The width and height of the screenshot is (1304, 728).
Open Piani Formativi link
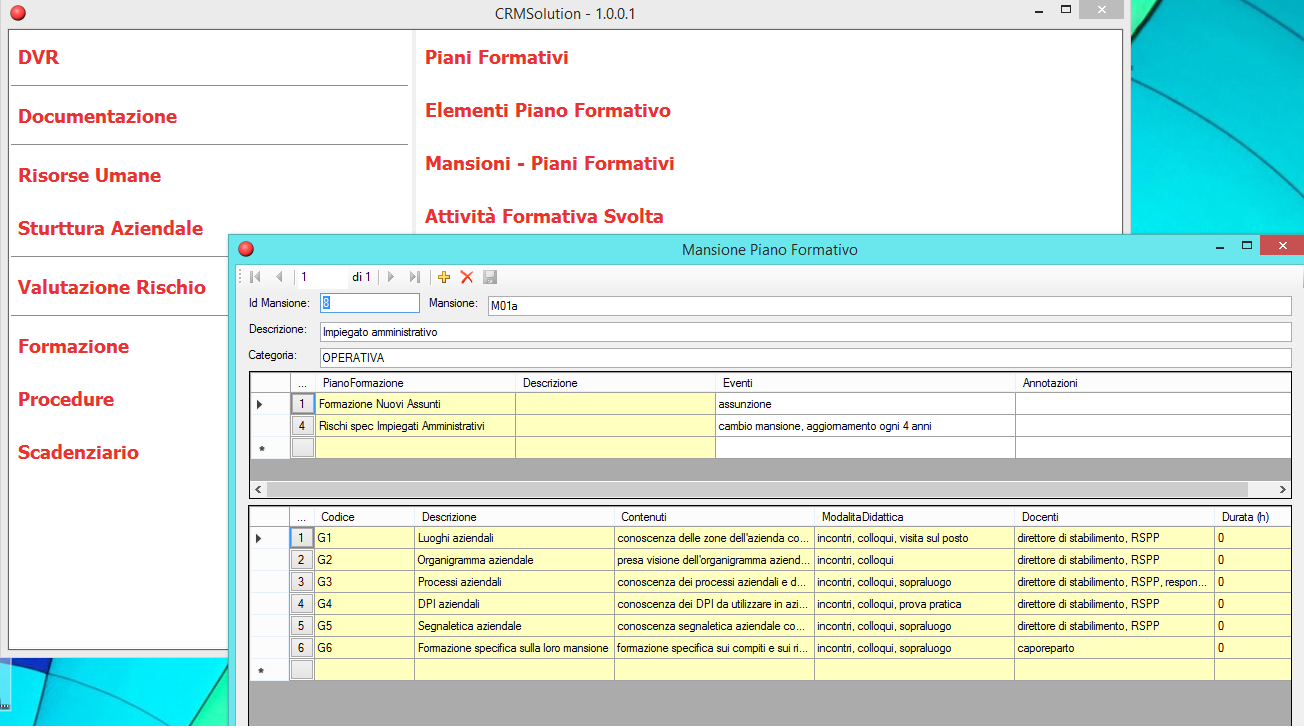[497, 57]
